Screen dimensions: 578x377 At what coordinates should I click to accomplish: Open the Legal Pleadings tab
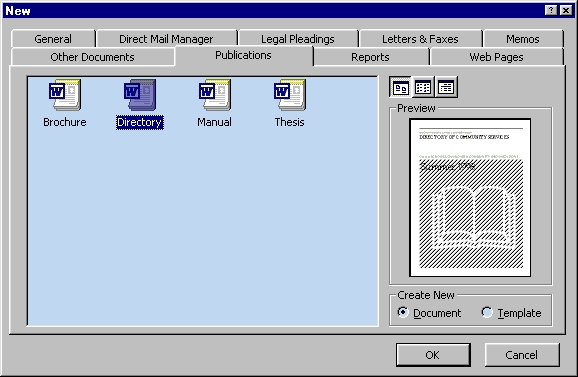point(298,39)
